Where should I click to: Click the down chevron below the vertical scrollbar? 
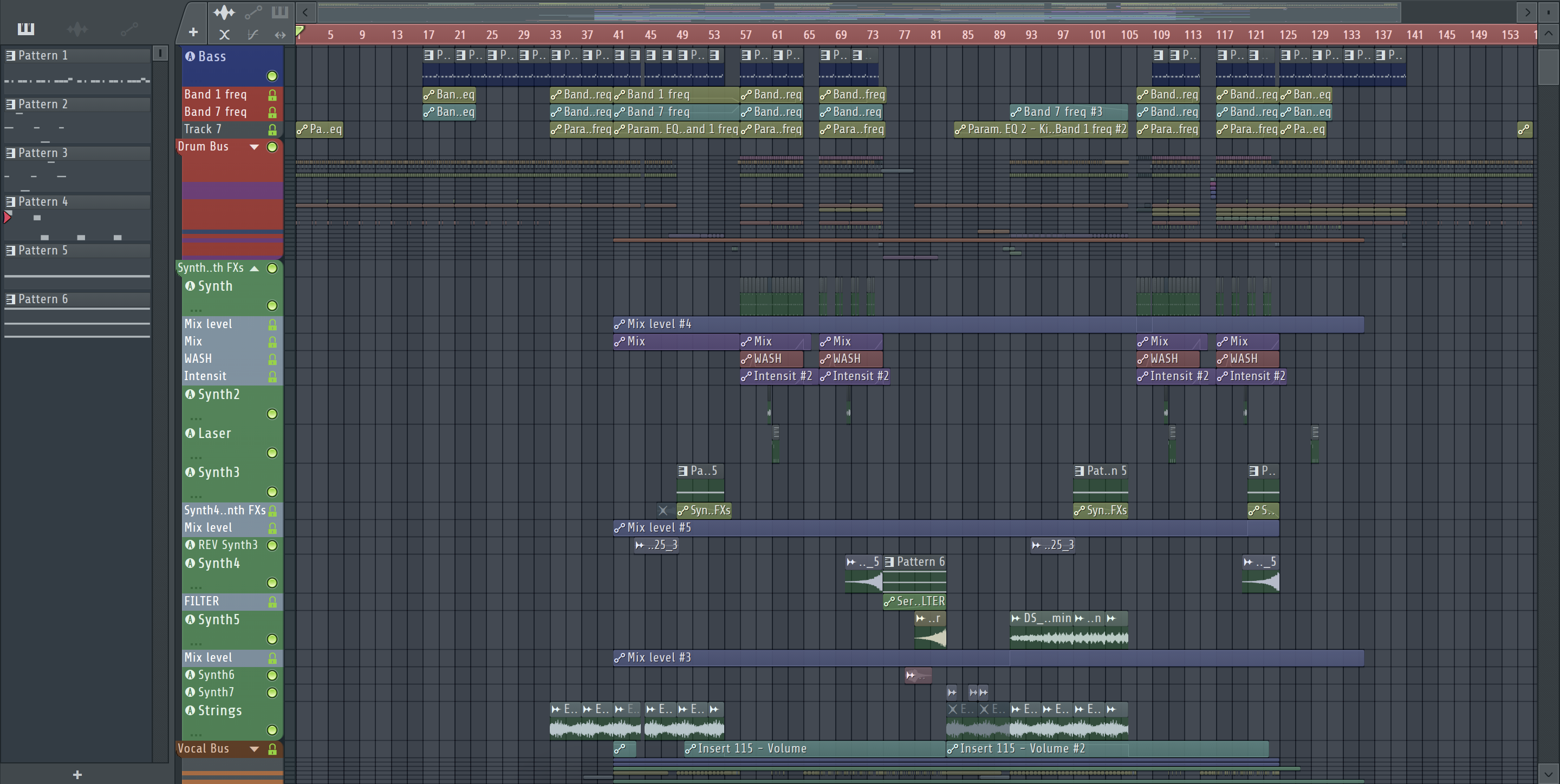coord(1549,773)
